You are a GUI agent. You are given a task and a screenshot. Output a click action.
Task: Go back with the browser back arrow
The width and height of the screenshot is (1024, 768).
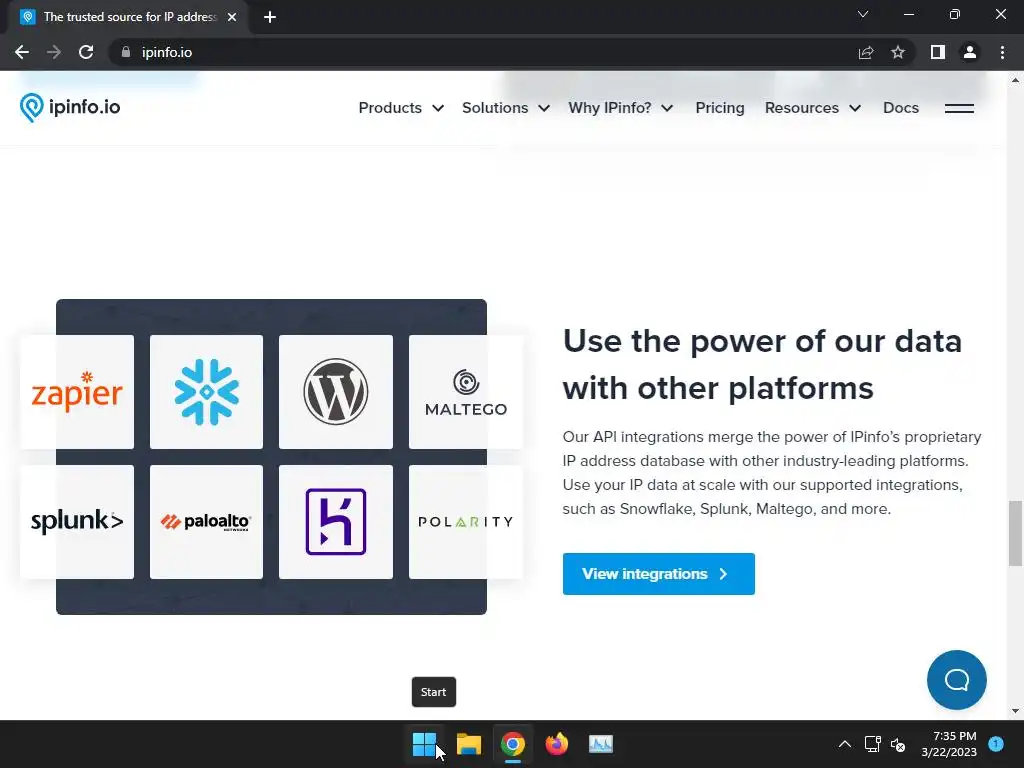(22, 52)
